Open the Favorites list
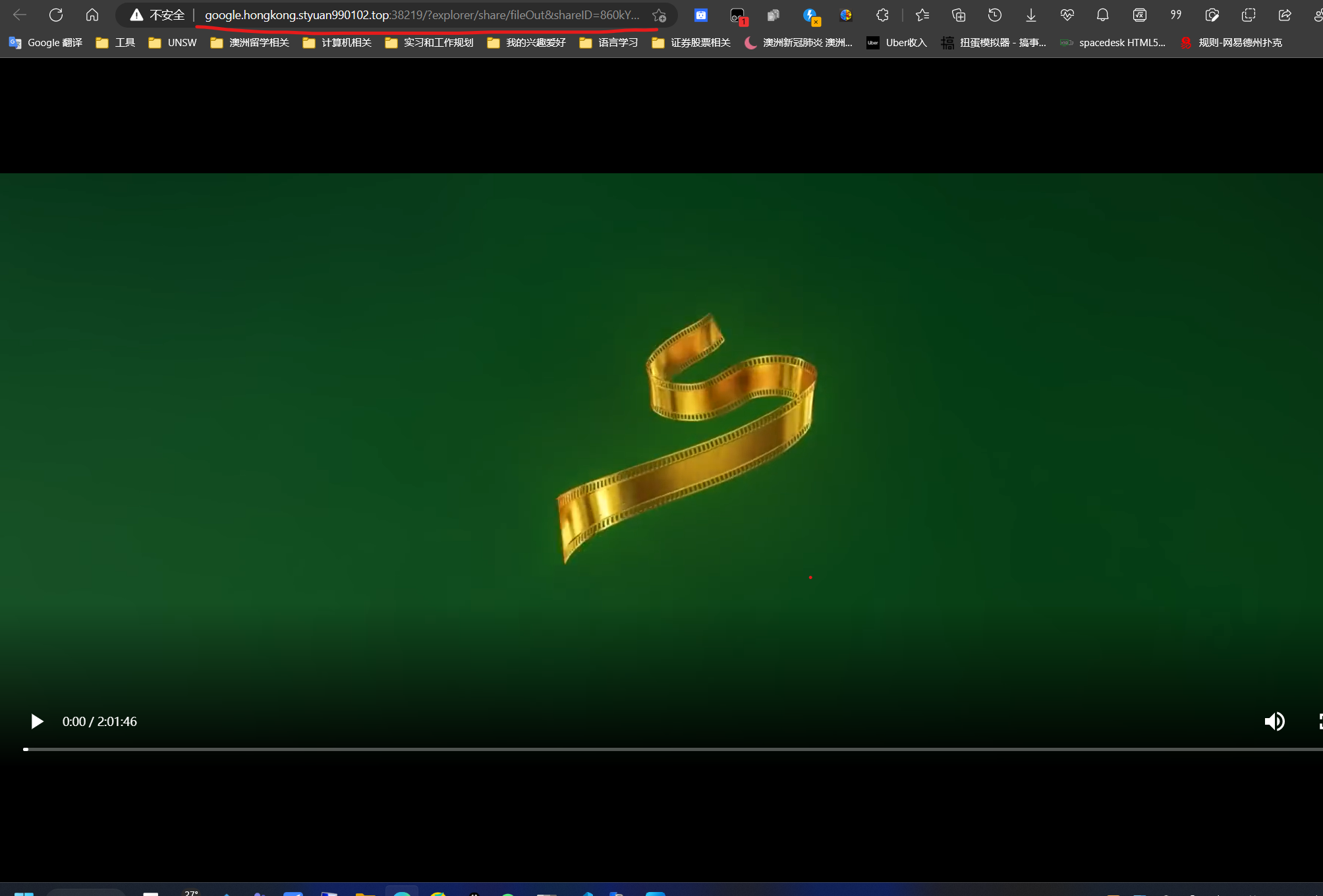The width and height of the screenshot is (1323, 896). 922,14
